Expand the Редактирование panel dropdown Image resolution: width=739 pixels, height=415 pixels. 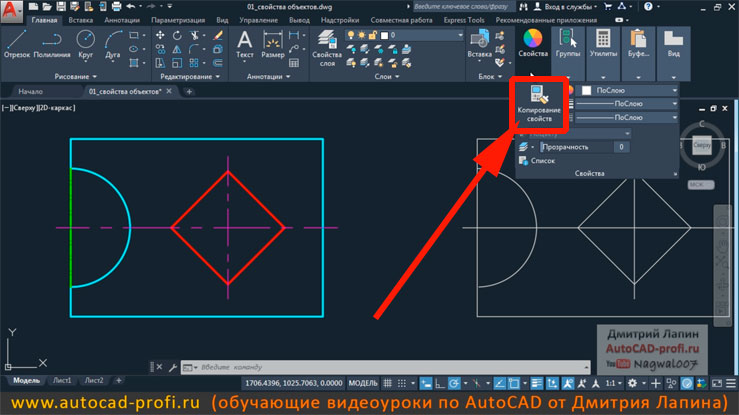pyautogui.click(x=190, y=76)
